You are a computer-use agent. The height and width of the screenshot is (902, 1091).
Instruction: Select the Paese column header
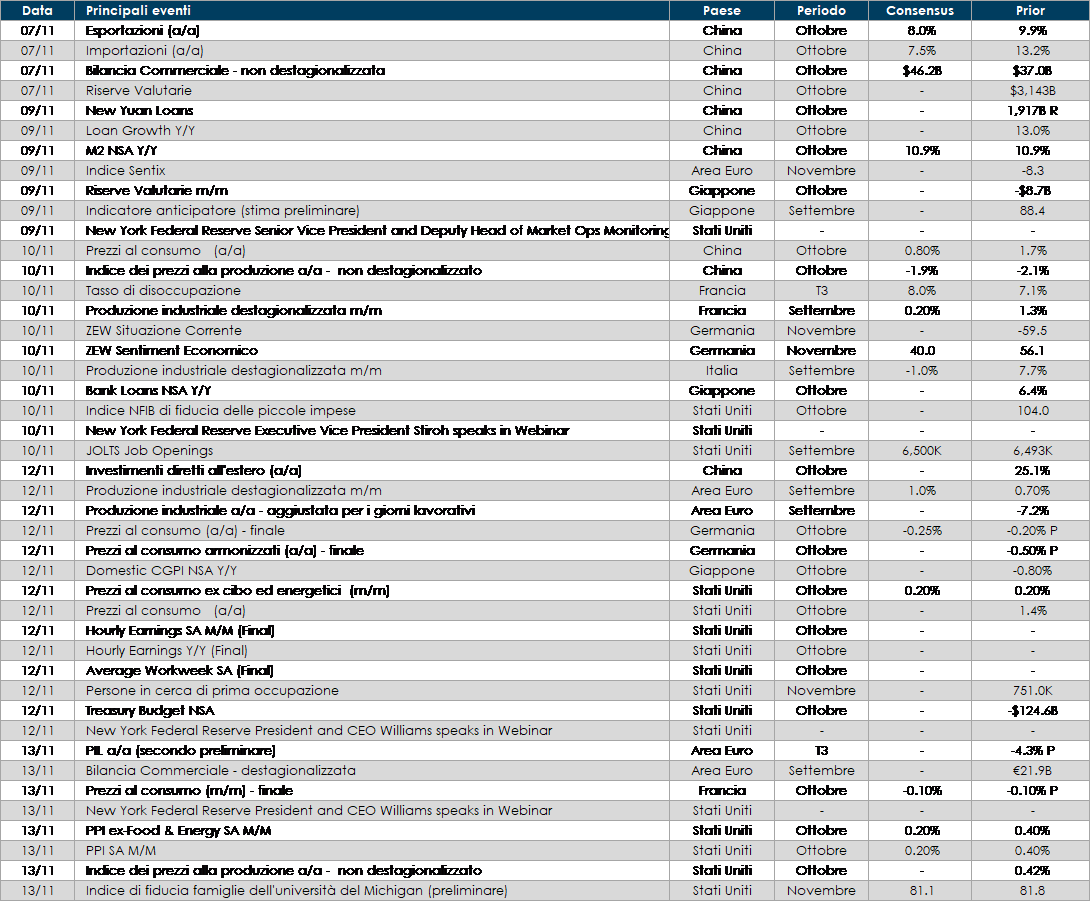point(722,11)
